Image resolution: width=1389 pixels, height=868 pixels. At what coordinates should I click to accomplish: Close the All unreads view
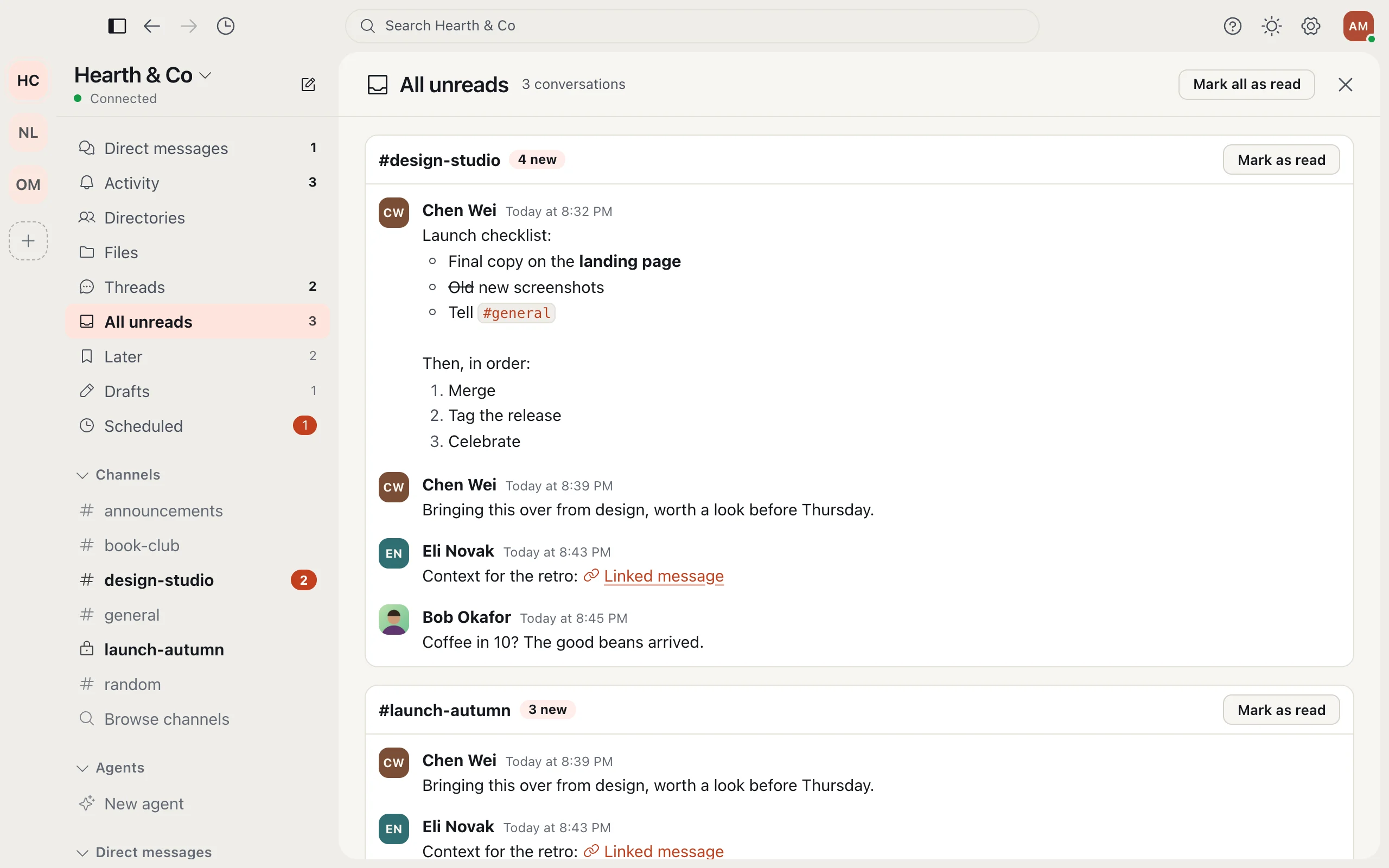click(1346, 85)
